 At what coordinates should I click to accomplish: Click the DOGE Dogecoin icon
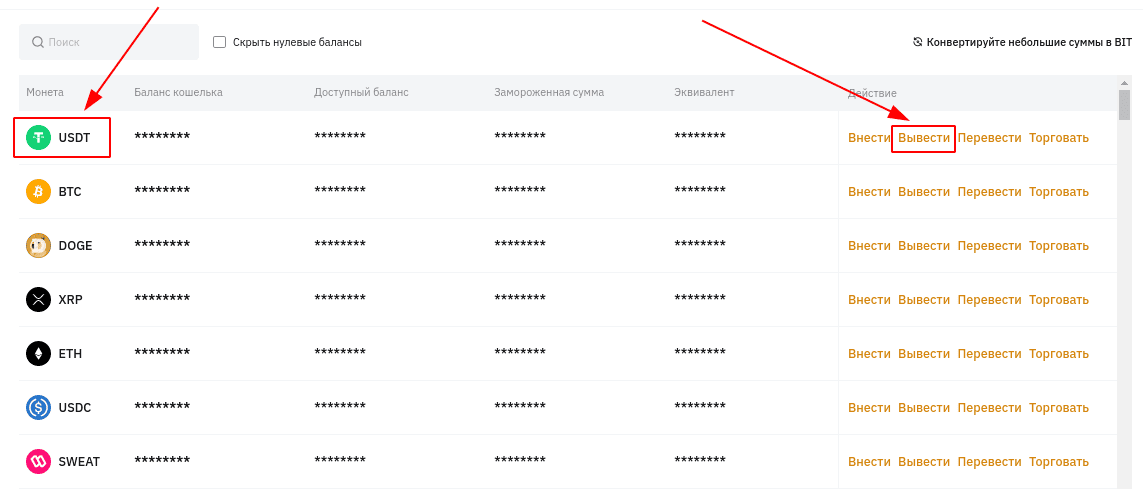tap(38, 246)
